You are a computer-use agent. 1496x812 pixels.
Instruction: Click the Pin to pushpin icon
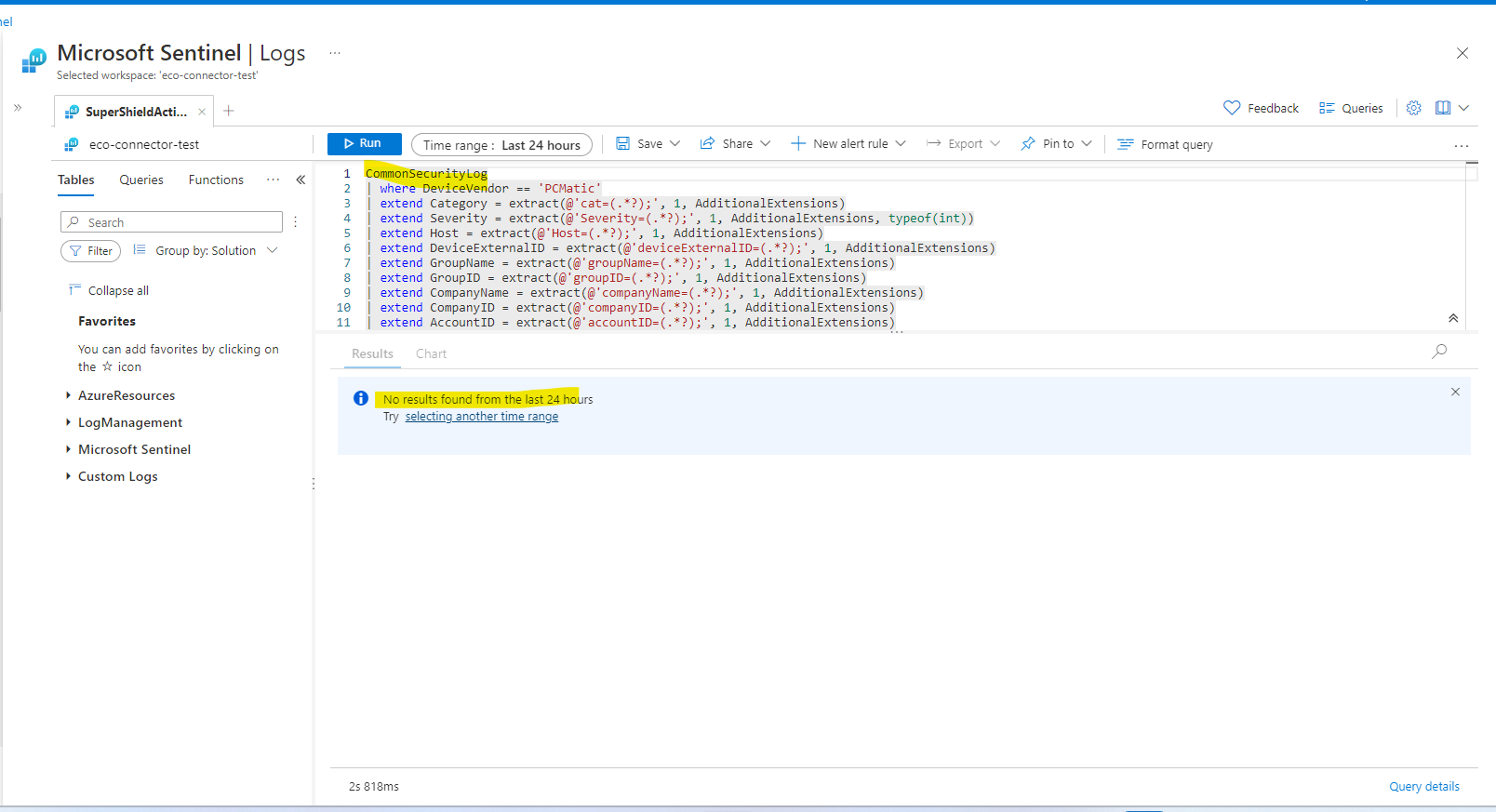tap(1028, 143)
